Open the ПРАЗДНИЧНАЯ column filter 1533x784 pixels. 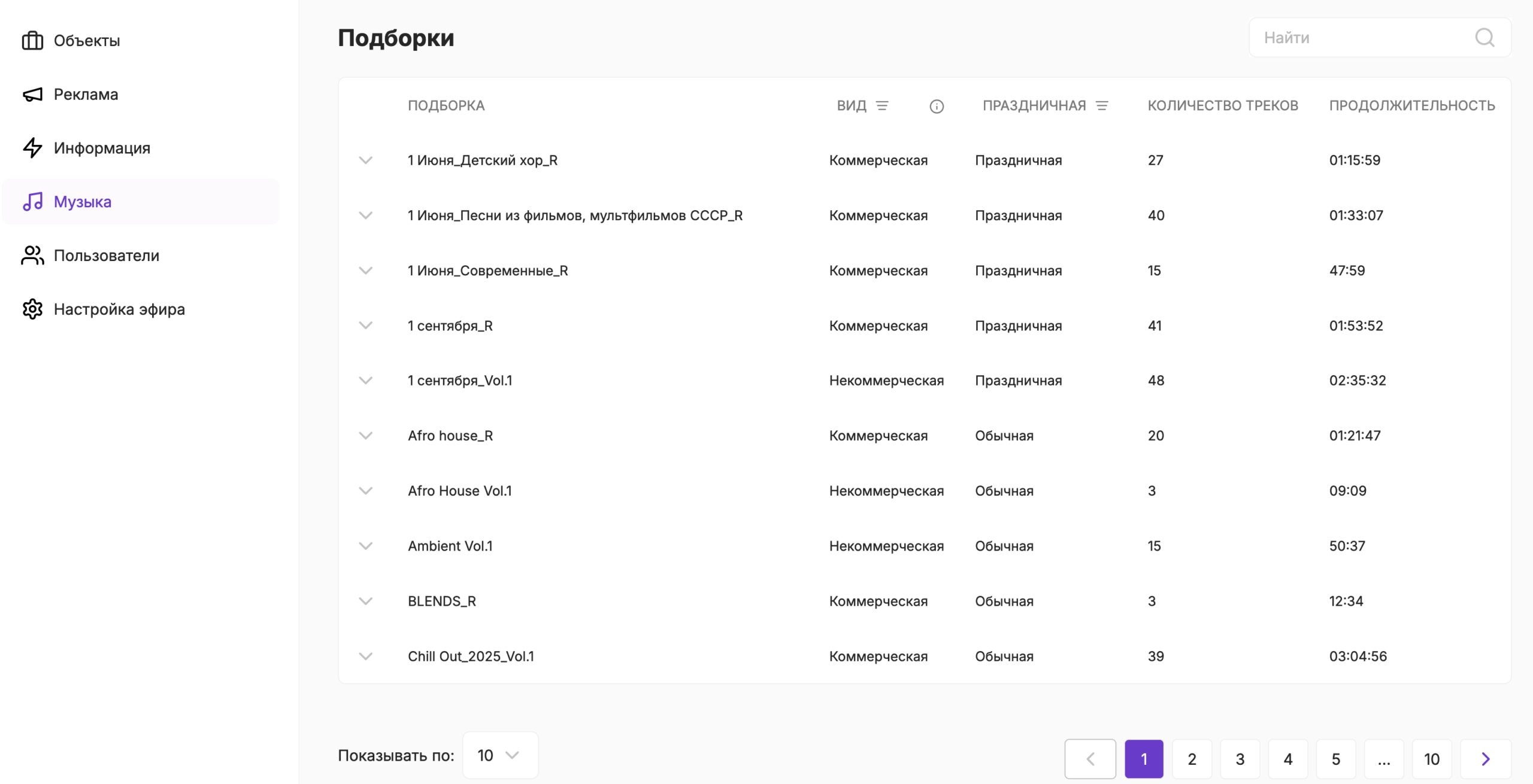[1102, 105]
